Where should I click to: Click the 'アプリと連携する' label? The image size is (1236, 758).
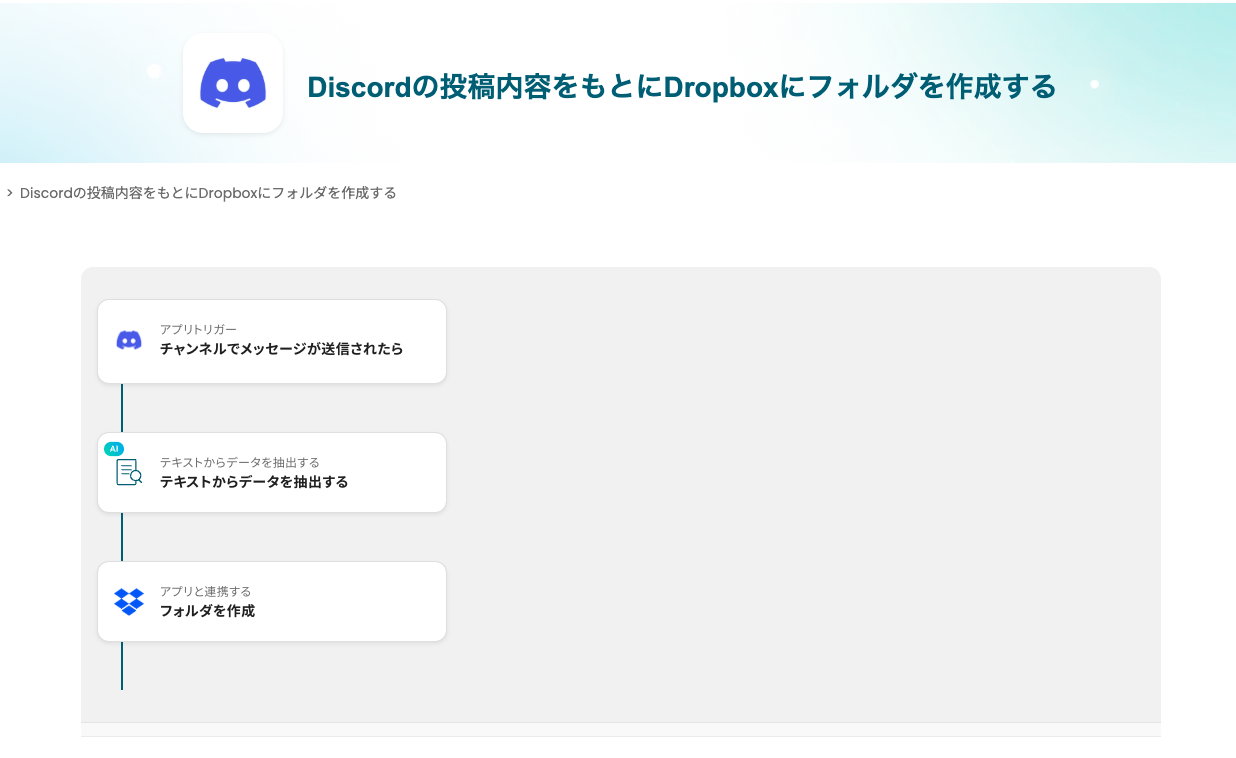[x=206, y=591]
